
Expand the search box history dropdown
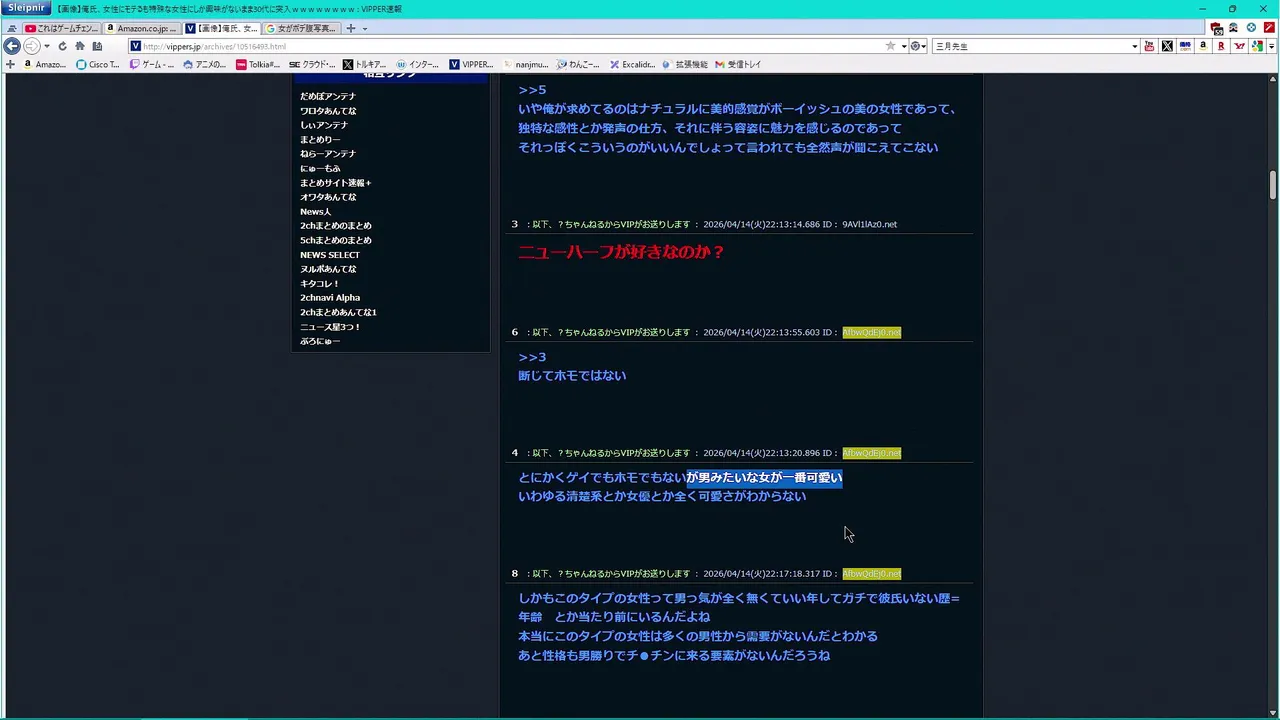[x=1134, y=46]
